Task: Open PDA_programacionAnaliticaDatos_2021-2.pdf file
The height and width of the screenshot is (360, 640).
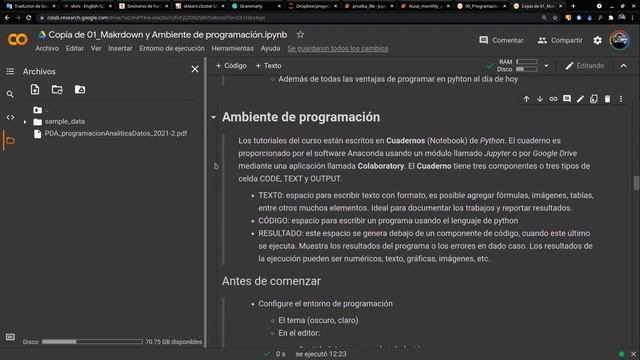Action: click(x=116, y=133)
